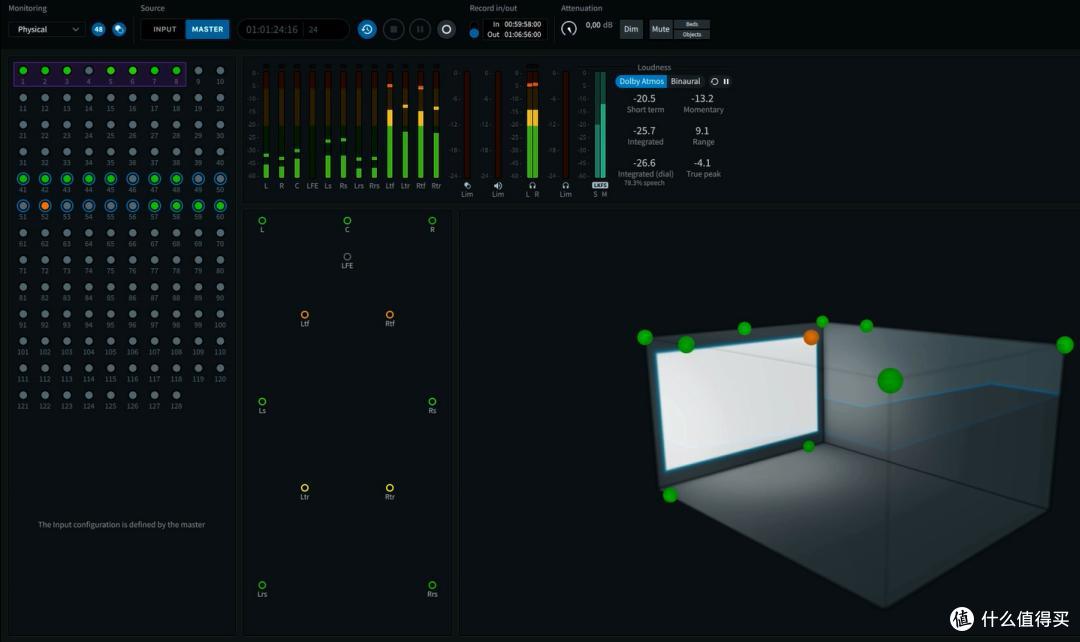Screen dimensions: 1080x642
Task: Toggle Objects mute selection
Action: pos(692,34)
